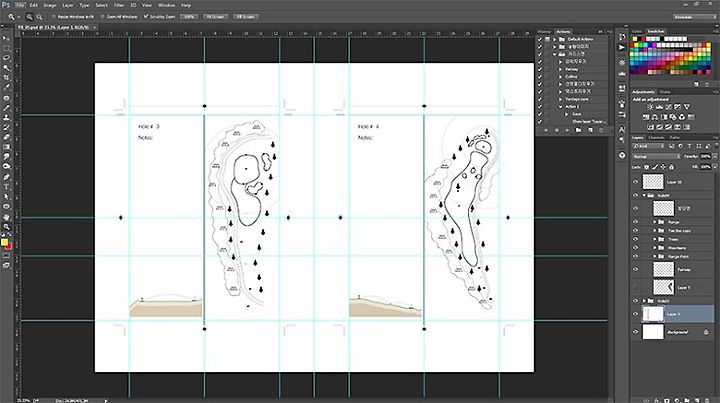Switch to the Channels tab

(x=656, y=138)
